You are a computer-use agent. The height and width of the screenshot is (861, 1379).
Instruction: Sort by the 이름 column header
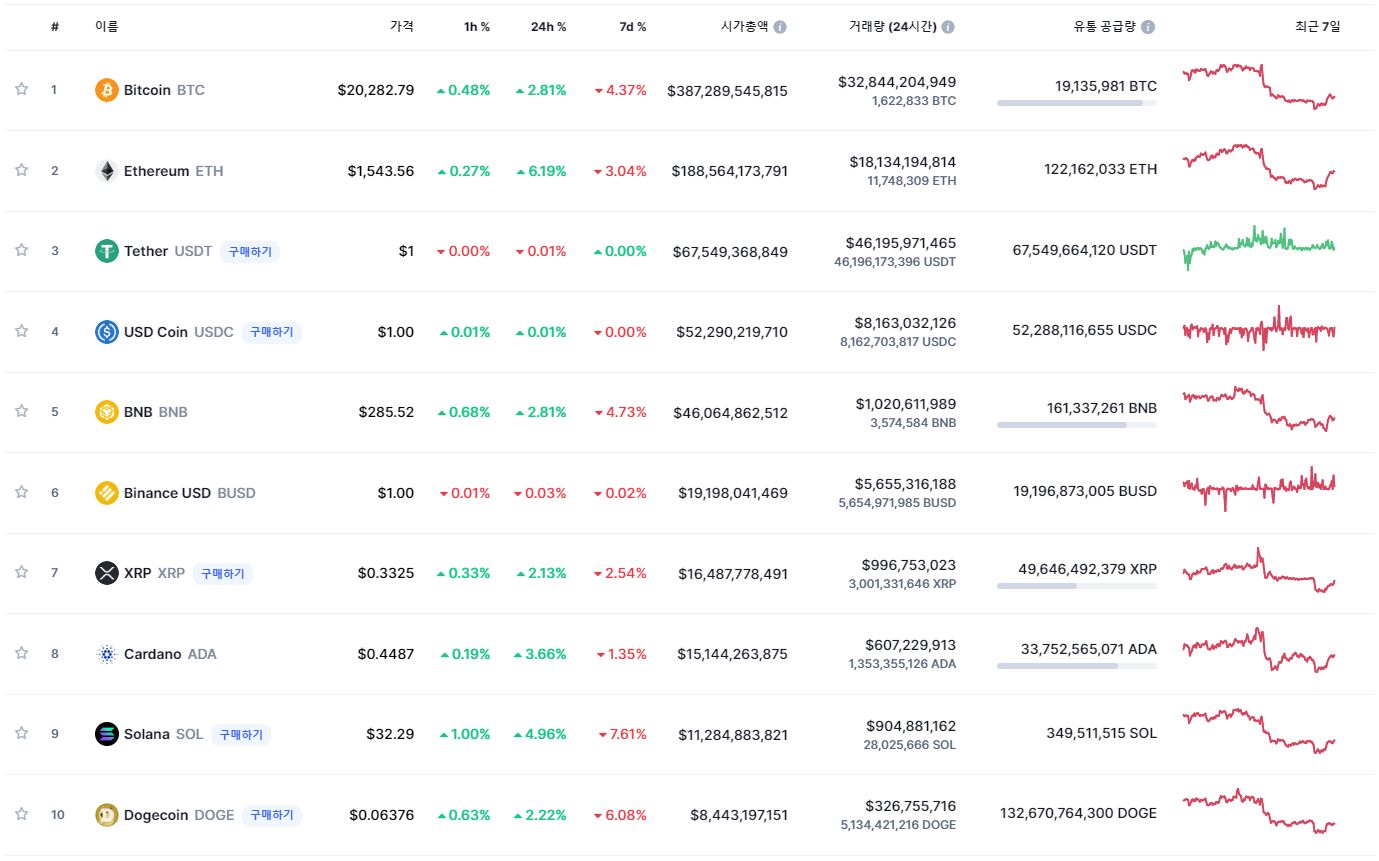tap(106, 27)
